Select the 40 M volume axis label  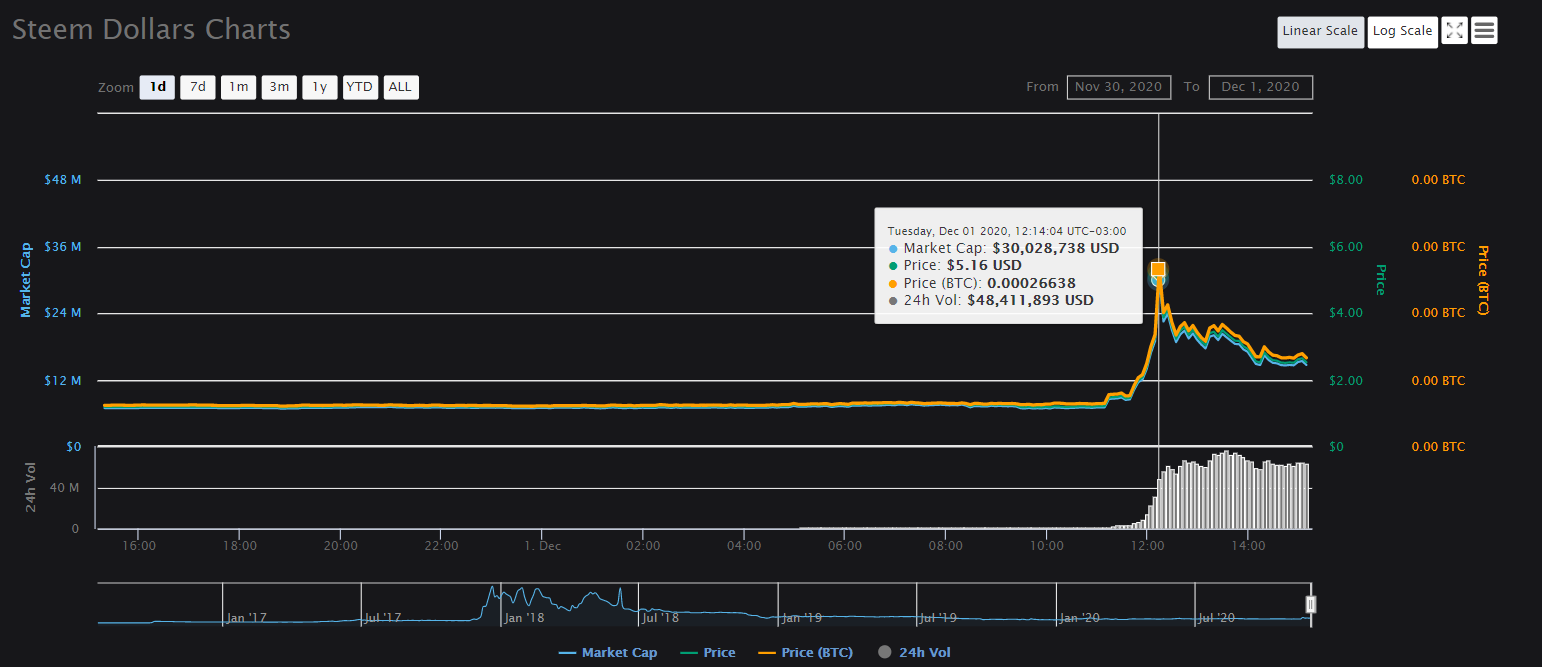(x=66, y=488)
